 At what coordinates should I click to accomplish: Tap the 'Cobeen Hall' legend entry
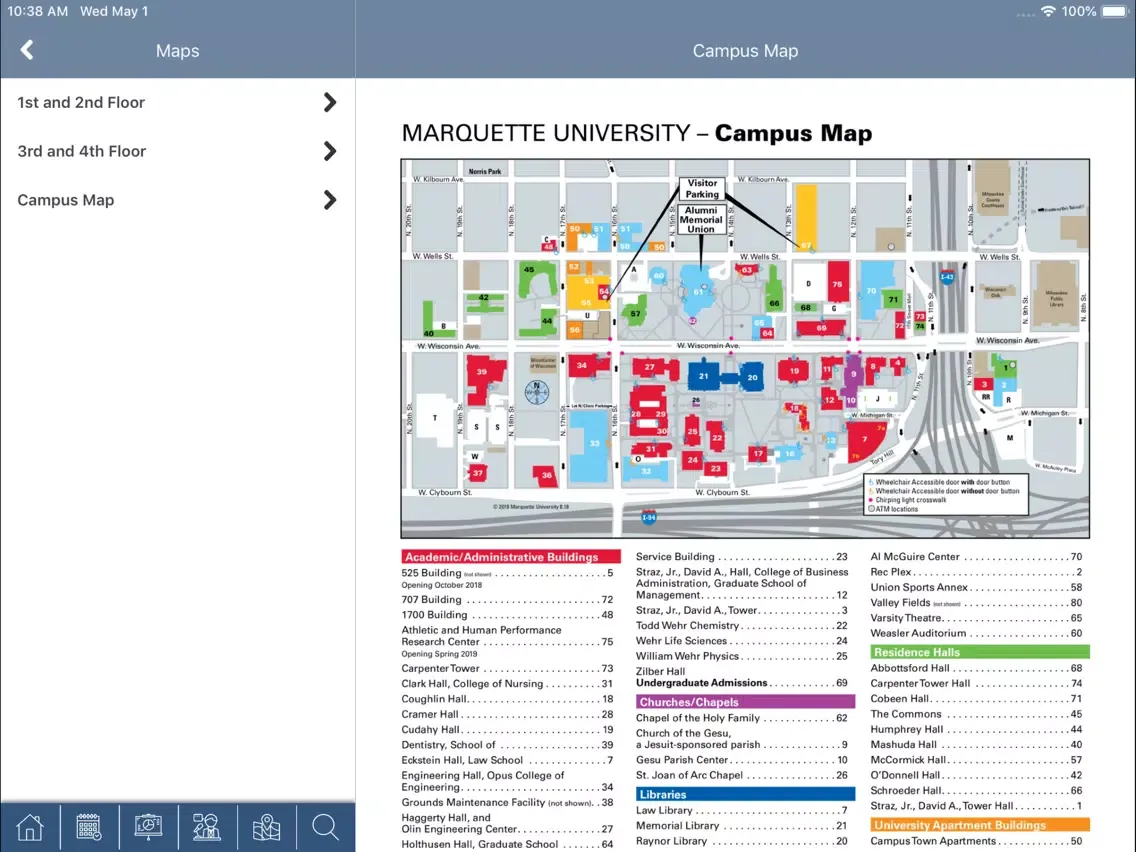pyautogui.click(x=976, y=699)
